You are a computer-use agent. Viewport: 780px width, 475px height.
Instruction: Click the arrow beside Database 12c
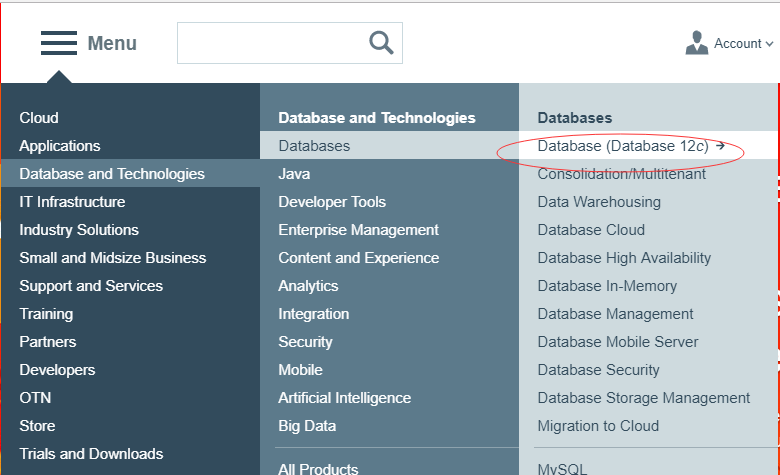pos(720,146)
